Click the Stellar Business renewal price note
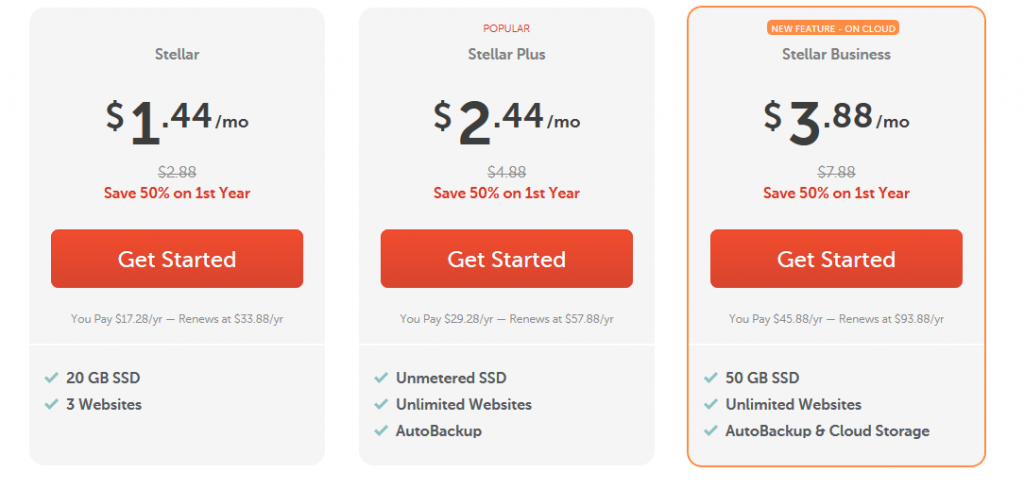 pyautogui.click(x=836, y=319)
